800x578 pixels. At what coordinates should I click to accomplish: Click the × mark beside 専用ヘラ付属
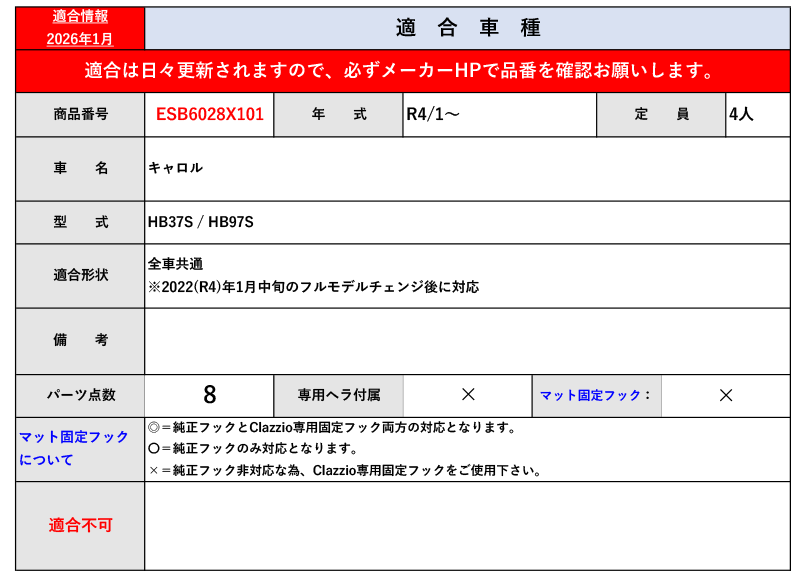tap(467, 395)
